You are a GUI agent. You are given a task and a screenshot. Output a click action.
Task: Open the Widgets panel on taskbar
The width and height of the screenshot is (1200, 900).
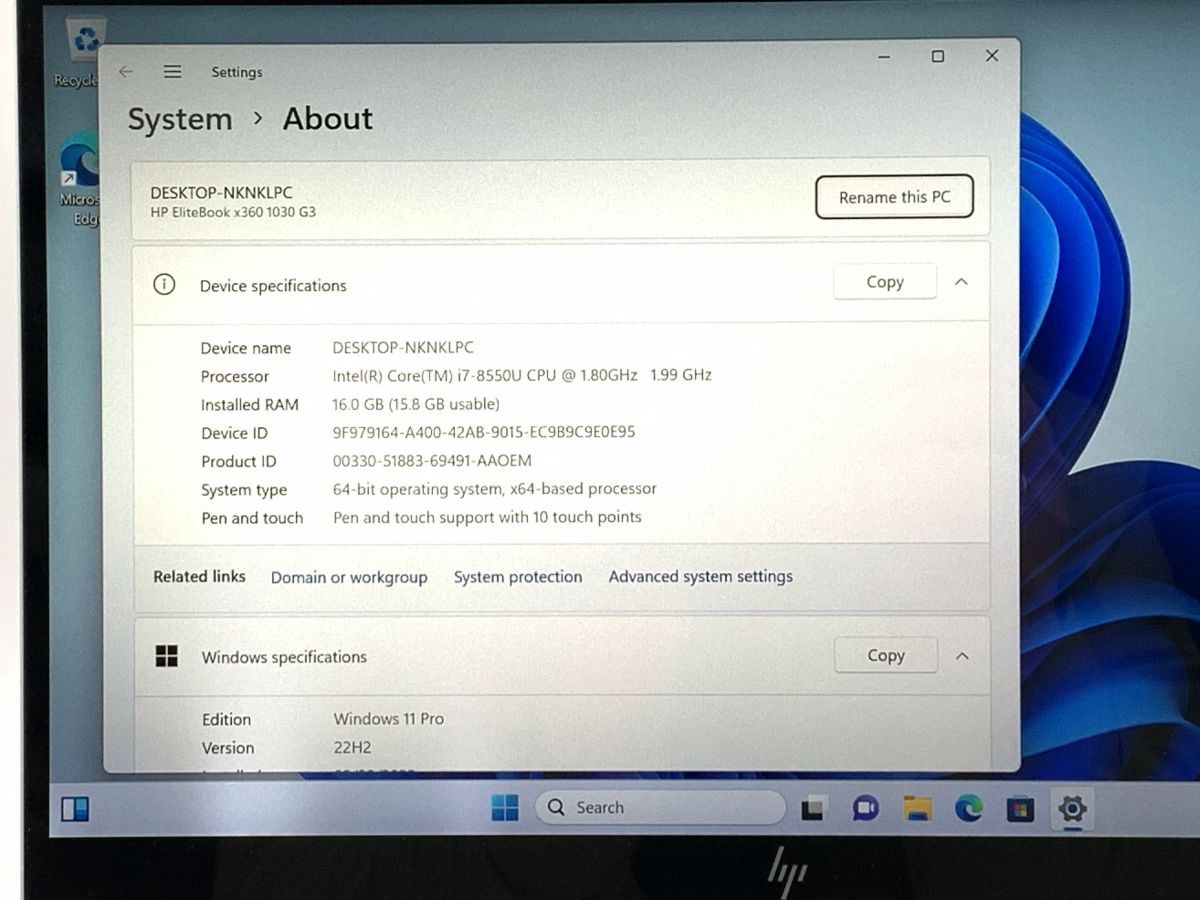75,808
